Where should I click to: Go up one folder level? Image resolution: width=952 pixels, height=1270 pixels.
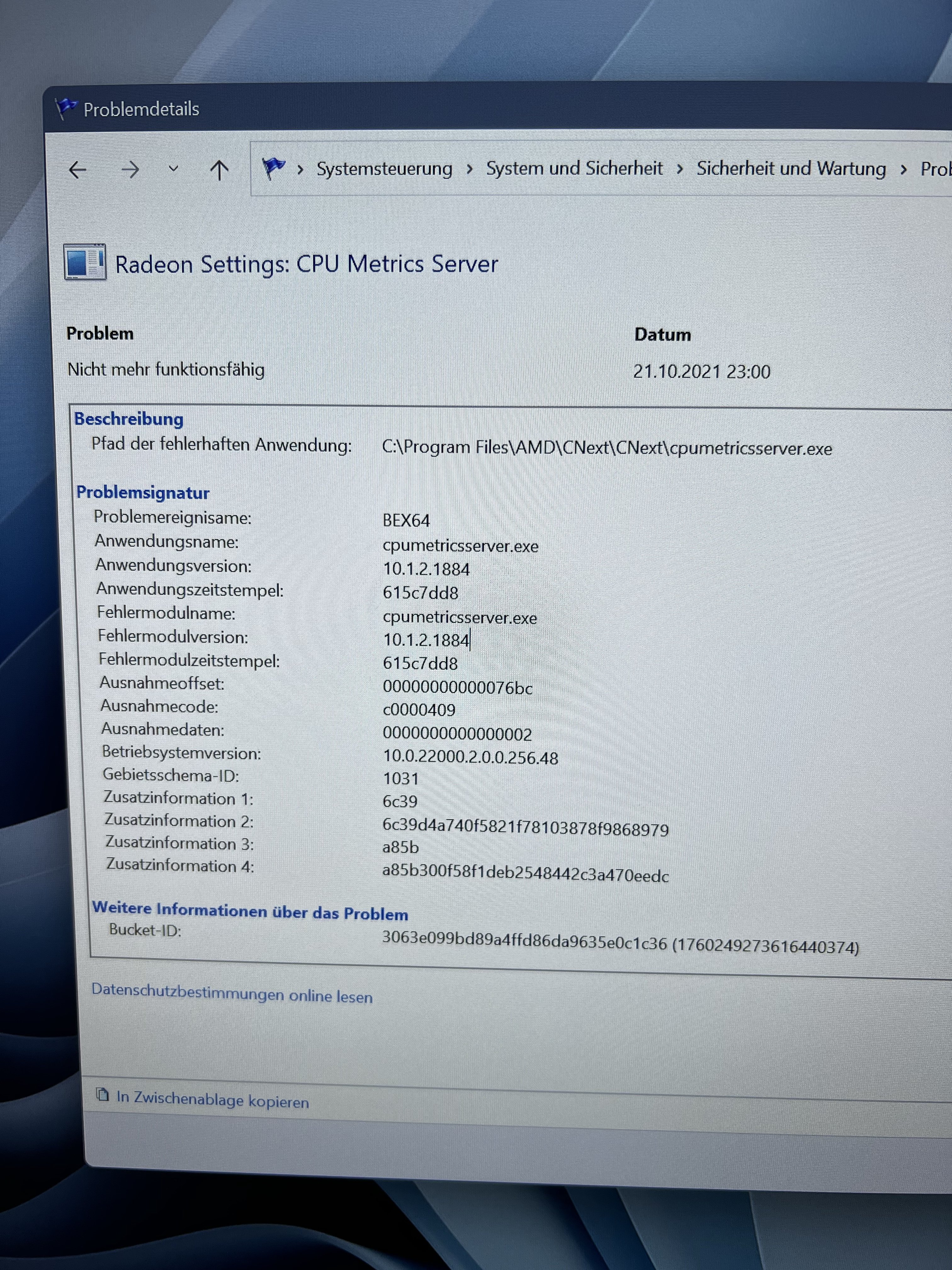click(219, 170)
